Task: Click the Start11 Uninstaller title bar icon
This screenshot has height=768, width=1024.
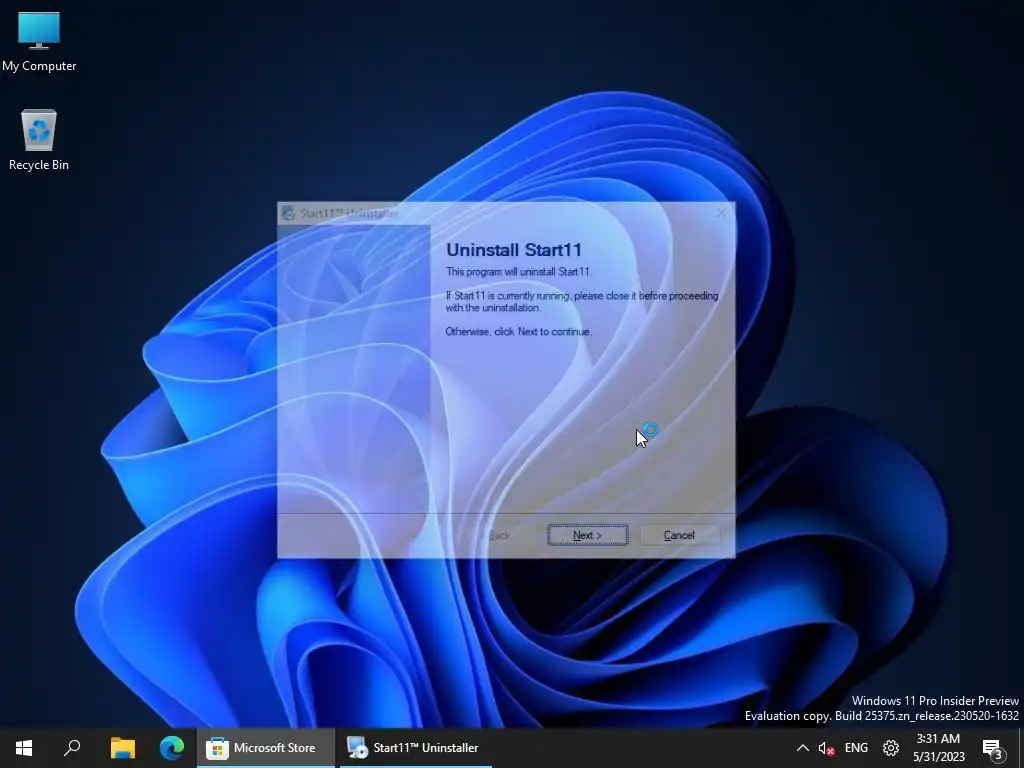Action: pyautogui.click(x=288, y=213)
